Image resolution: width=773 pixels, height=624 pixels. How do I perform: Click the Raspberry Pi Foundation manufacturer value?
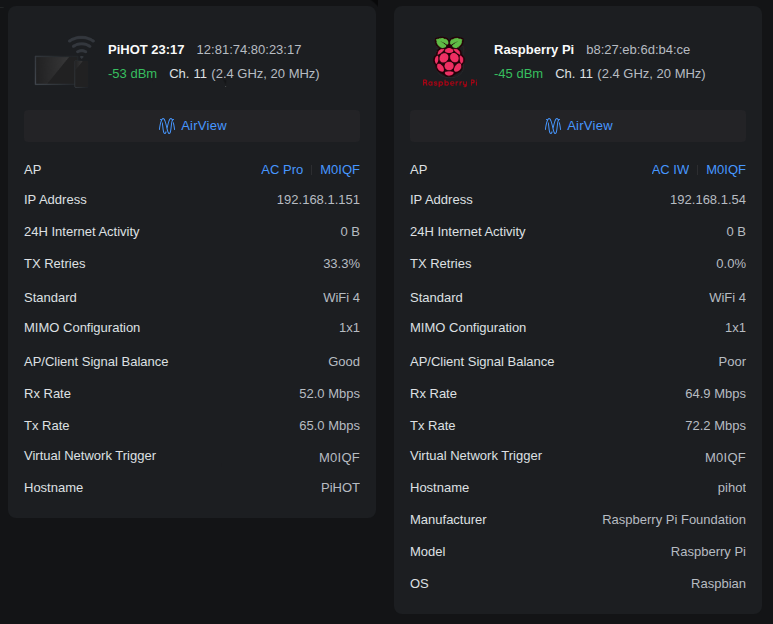click(673, 520)
